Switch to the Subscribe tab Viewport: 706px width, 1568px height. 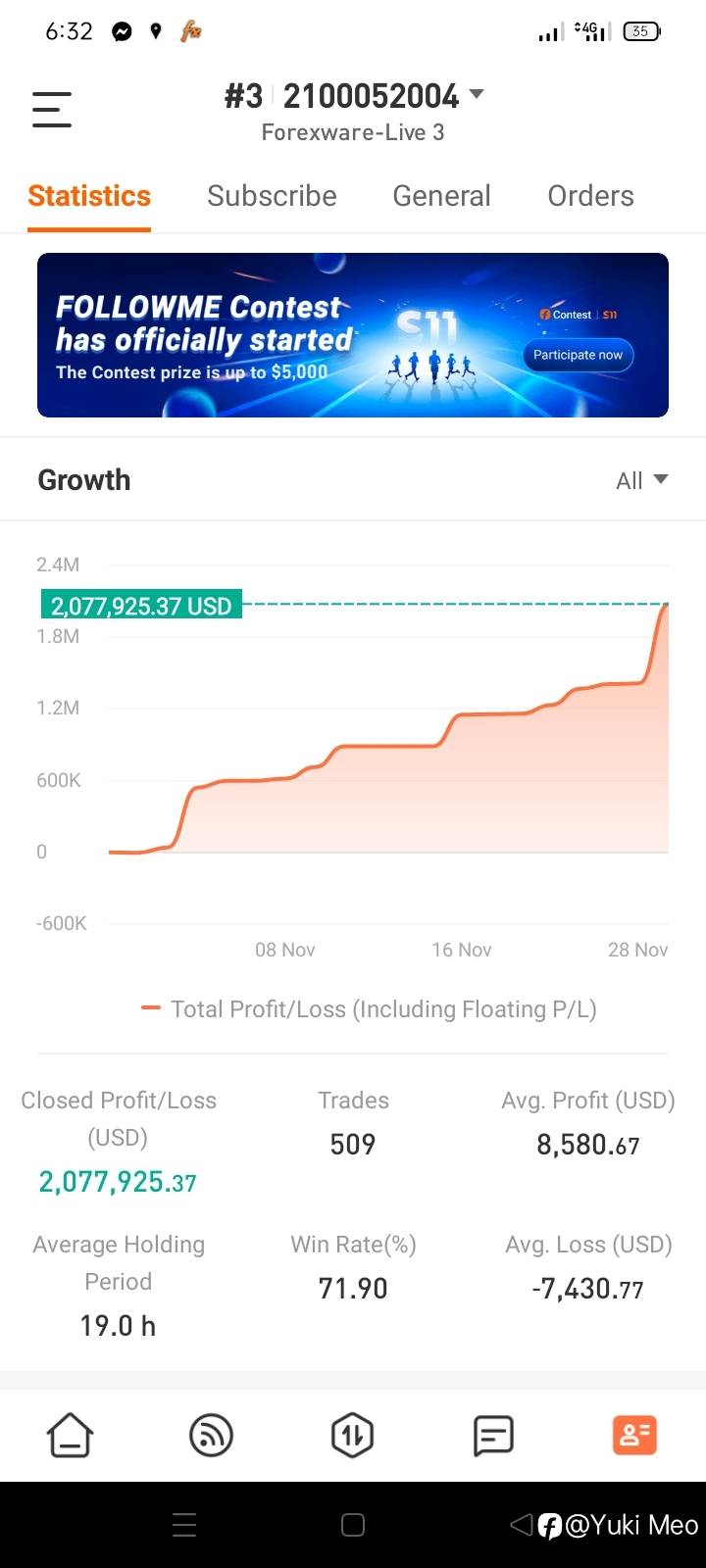(272, 196)
